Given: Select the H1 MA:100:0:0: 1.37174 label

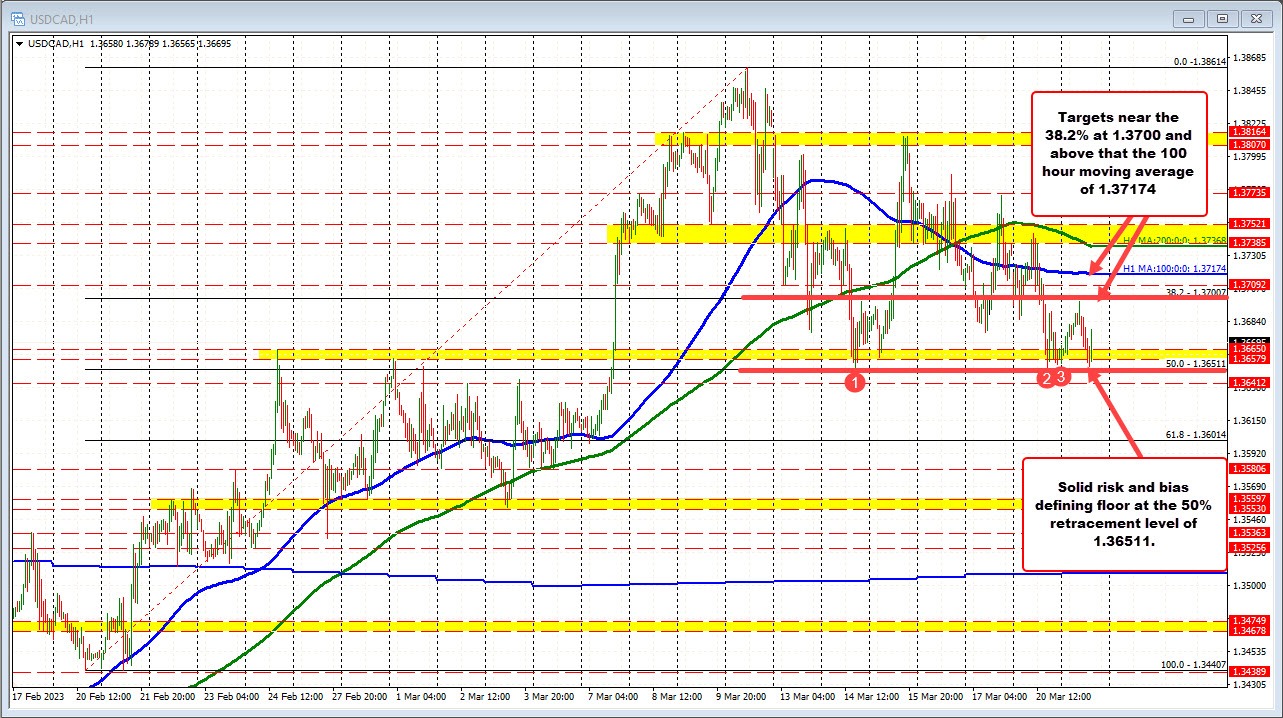Looking at the screenshot, I should [x=1174, y=269].
